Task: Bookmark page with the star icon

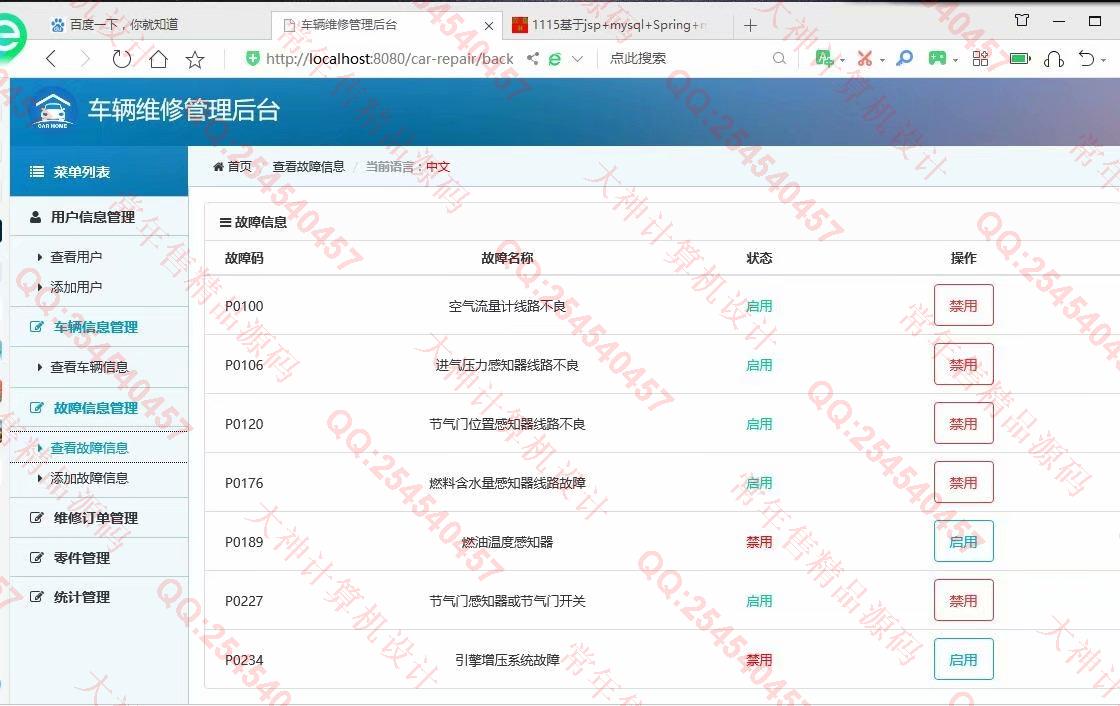Action: [x=194, y=59]
